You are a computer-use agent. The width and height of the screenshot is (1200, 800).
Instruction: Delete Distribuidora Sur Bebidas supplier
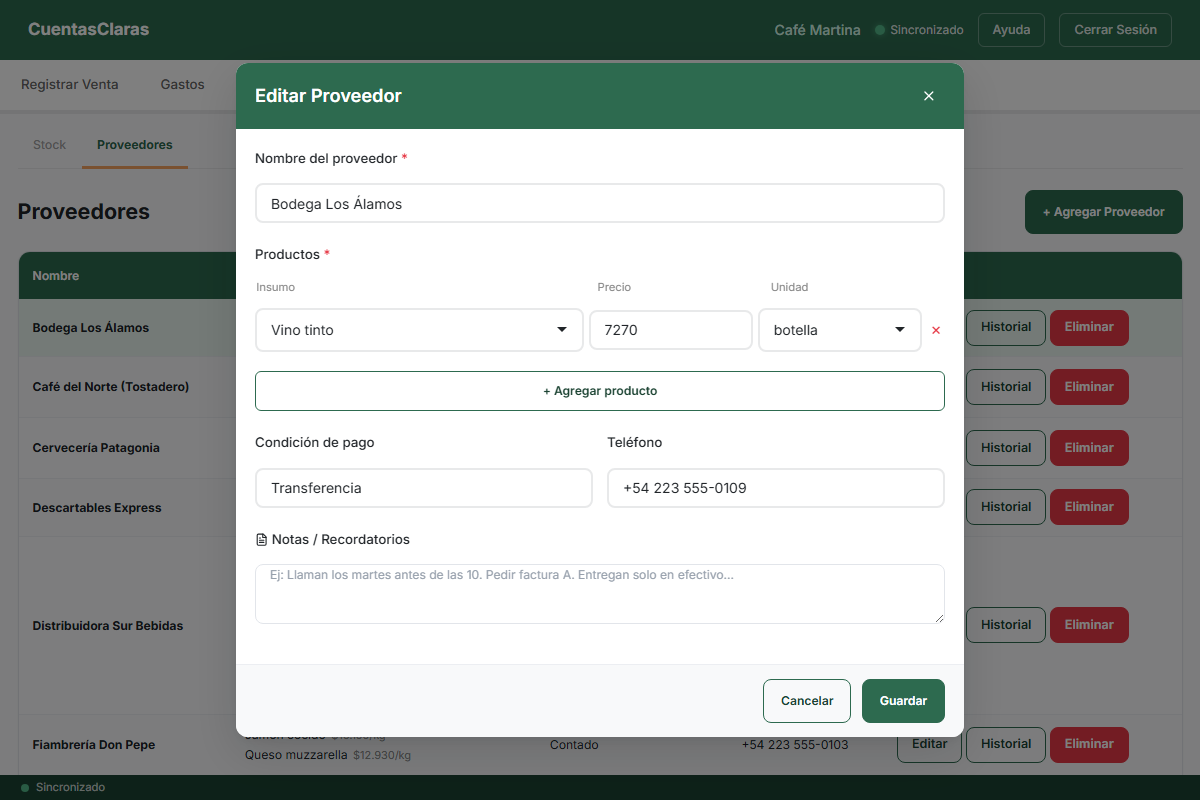[x=1089, y=625]
